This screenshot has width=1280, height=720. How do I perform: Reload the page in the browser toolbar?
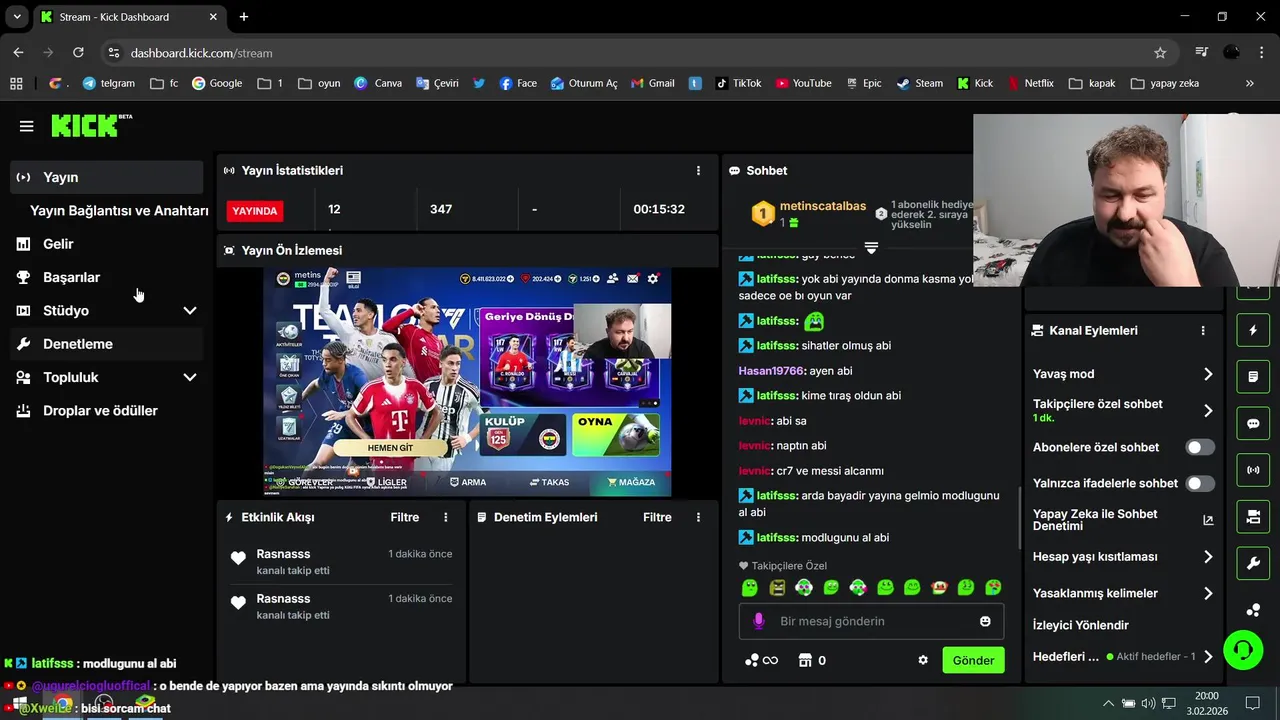[78, 53]
